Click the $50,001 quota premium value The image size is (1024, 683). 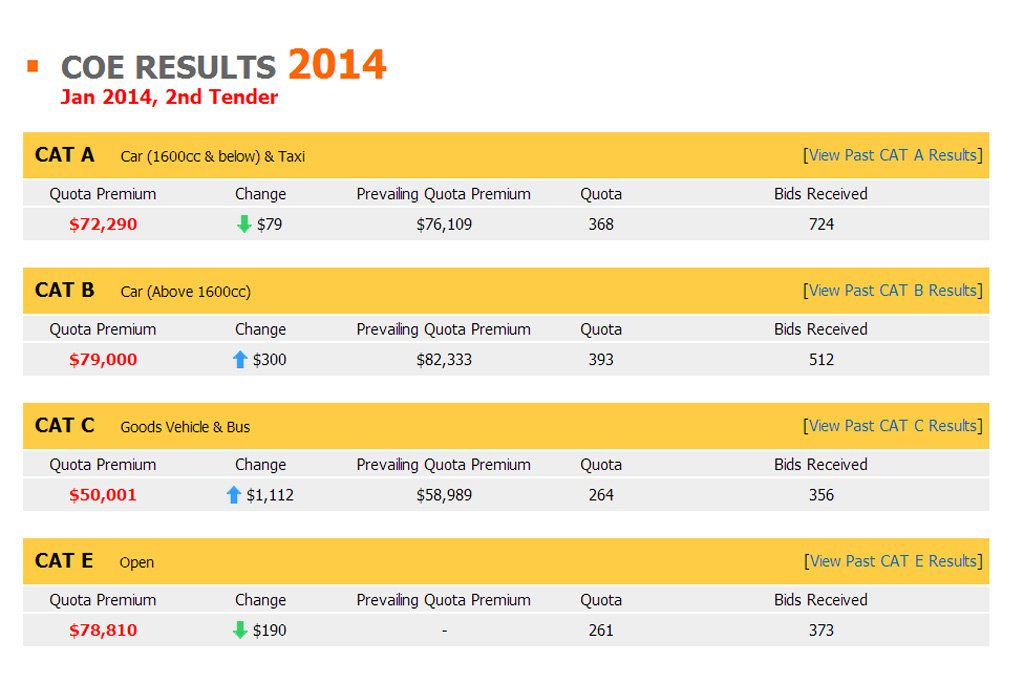[x=103, y=494]
